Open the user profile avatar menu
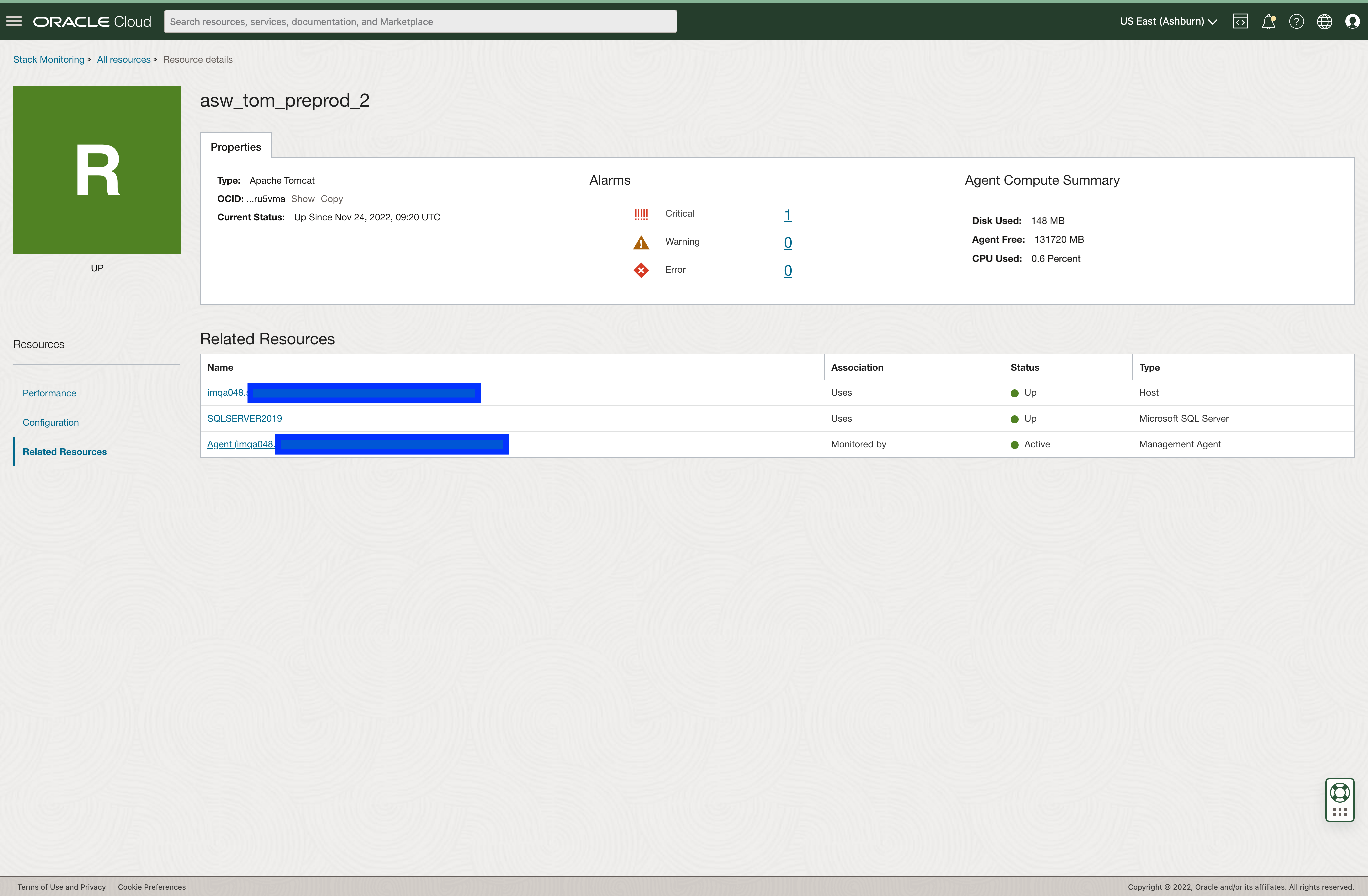 (x=1352, y=21)
